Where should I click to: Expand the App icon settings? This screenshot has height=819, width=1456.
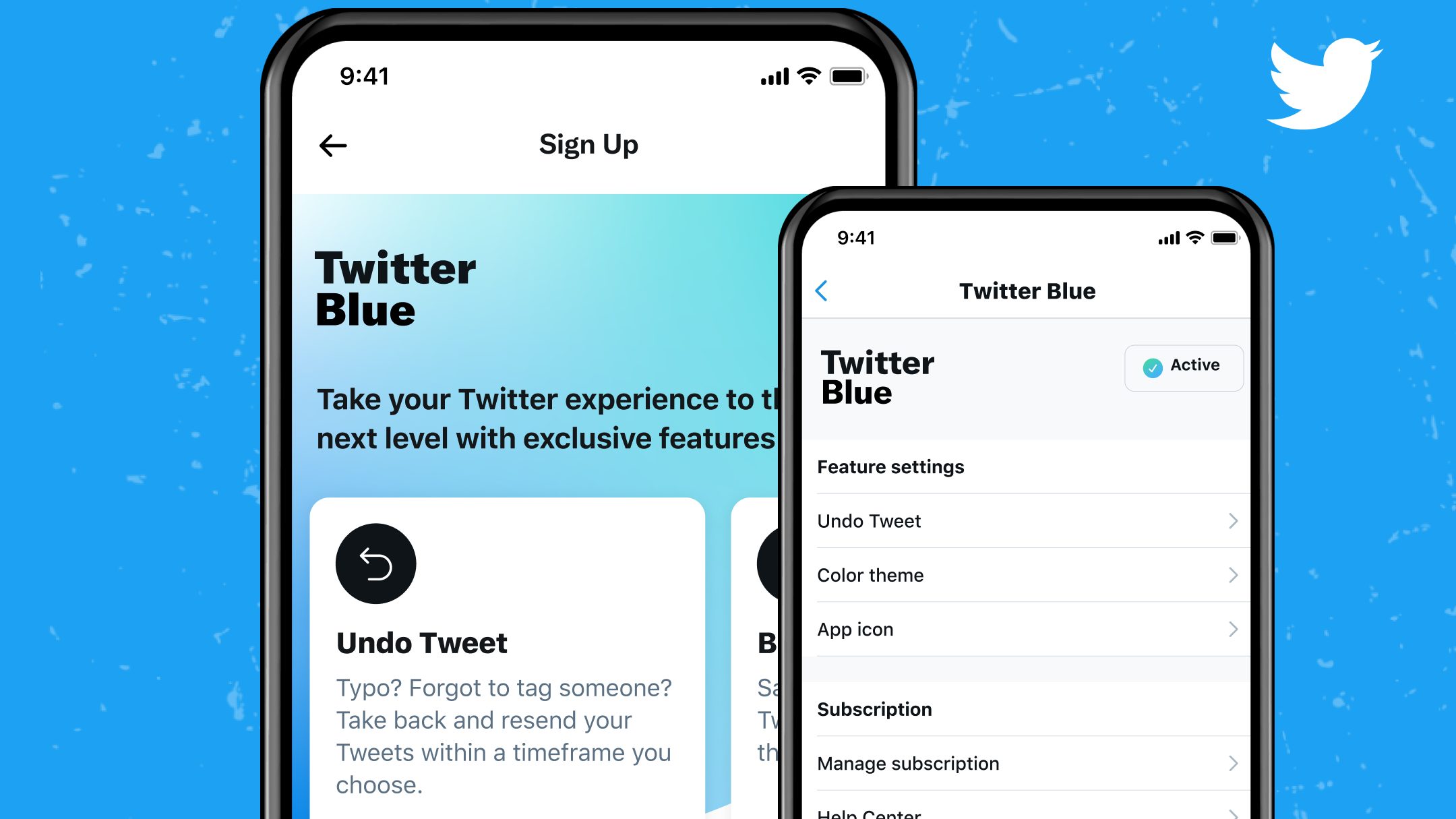coord(1029,629)
